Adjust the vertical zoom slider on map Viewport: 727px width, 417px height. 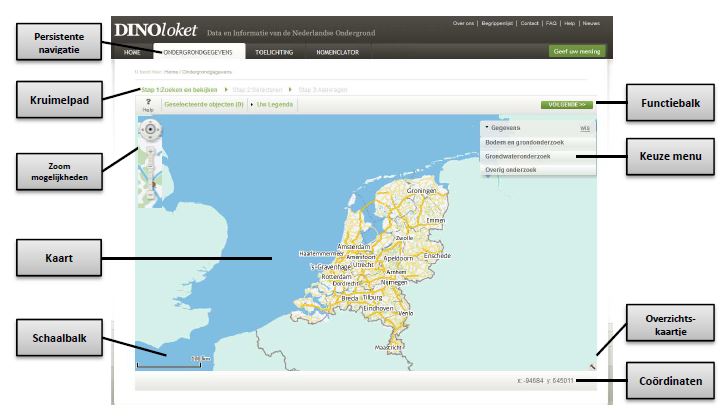(x=151, y=165)
